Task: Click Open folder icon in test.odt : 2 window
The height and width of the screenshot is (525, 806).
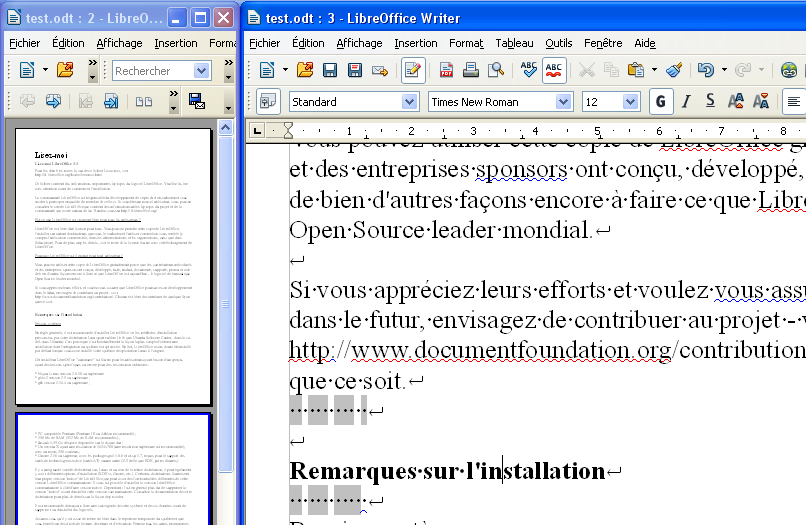Action: tap(65, 70)
